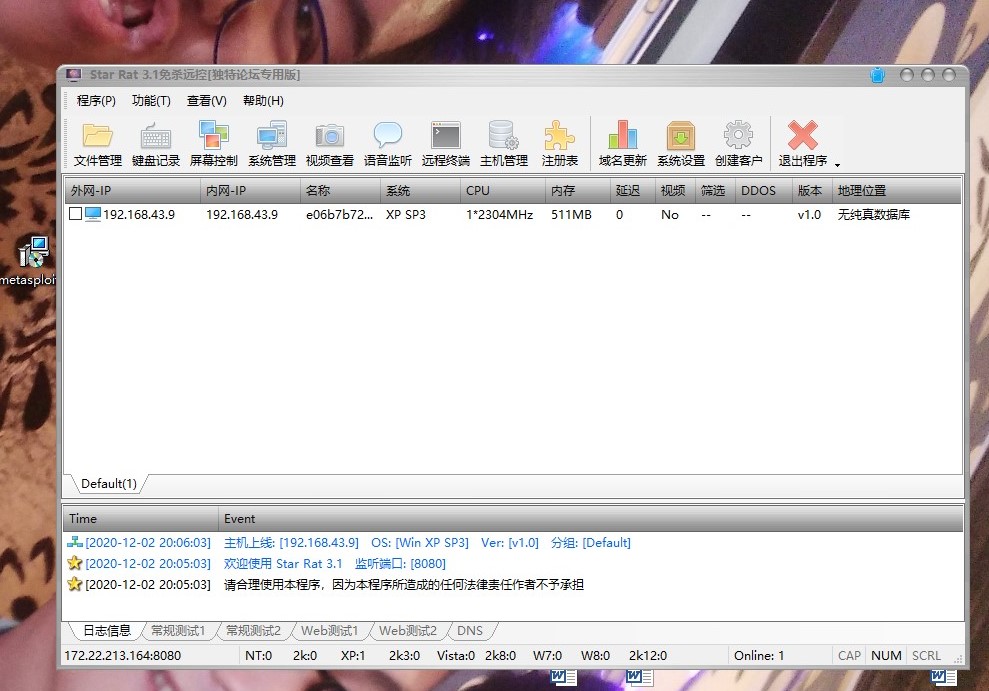Switch to the 常规测试1 tab
The image size is (989, 691).
(178, 630)
